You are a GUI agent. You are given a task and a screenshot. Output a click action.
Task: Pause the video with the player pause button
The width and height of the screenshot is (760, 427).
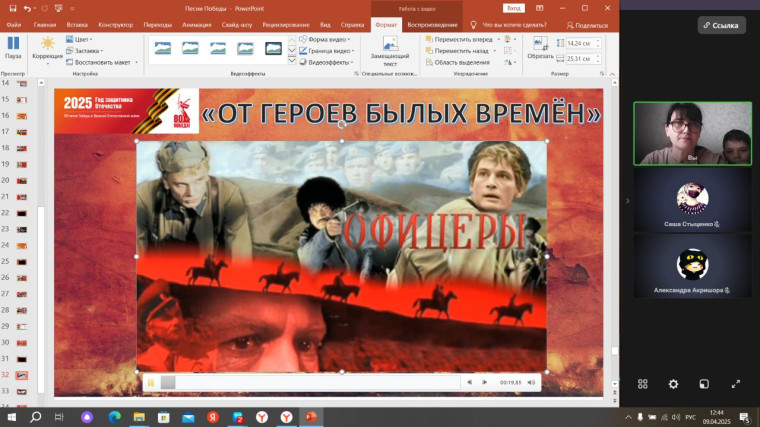151,383
